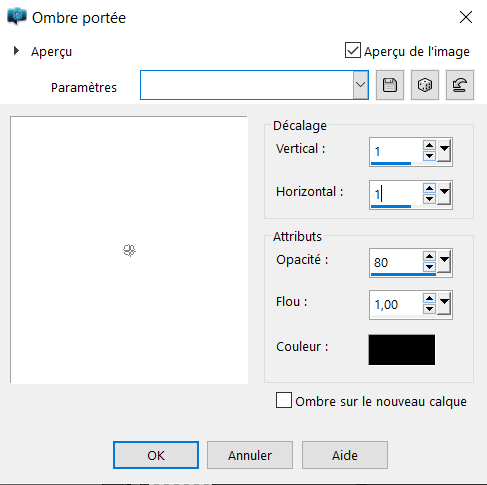Viewport: 487px width, 485px height.
Task: Reset settings to default with the arrow icon
Action: [460, 85]
